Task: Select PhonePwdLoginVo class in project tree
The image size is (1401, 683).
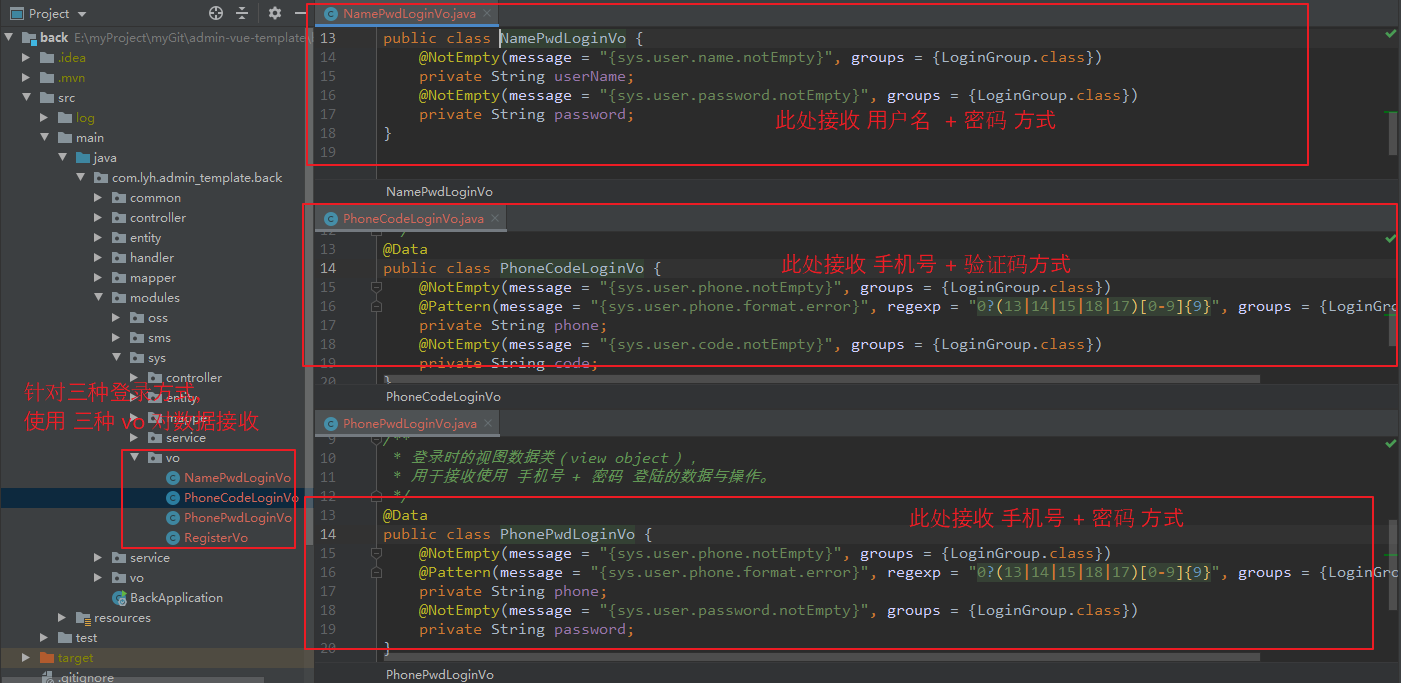Action: pos(238,518)
